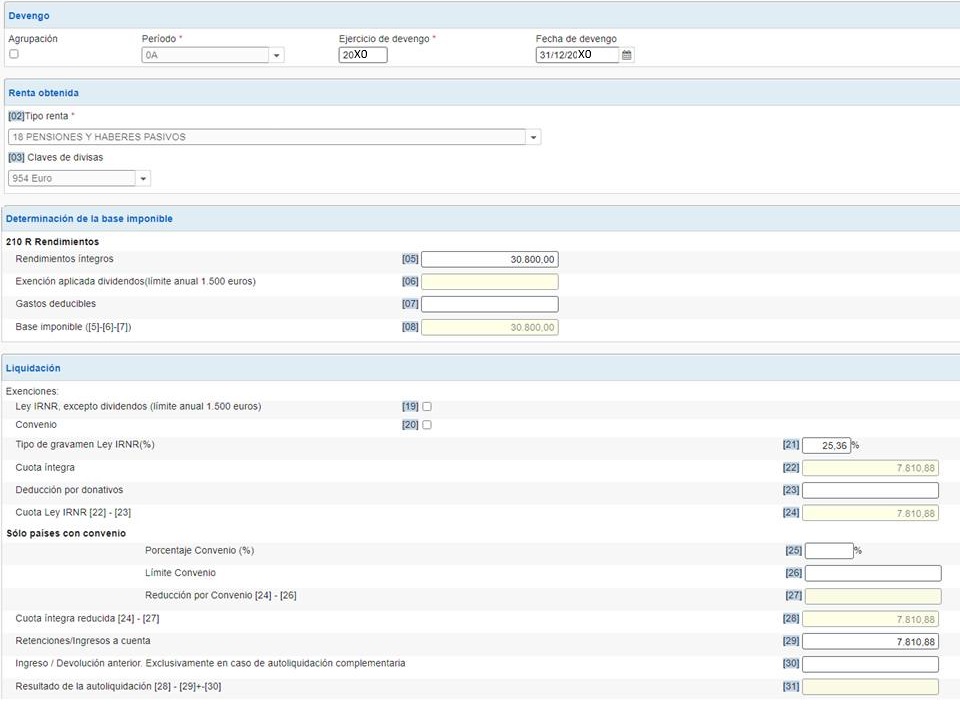This screenshot has width=960, height=707.
Task: Click Ingreso / Devolución anterior field [30]
Action: pos(871,664)
